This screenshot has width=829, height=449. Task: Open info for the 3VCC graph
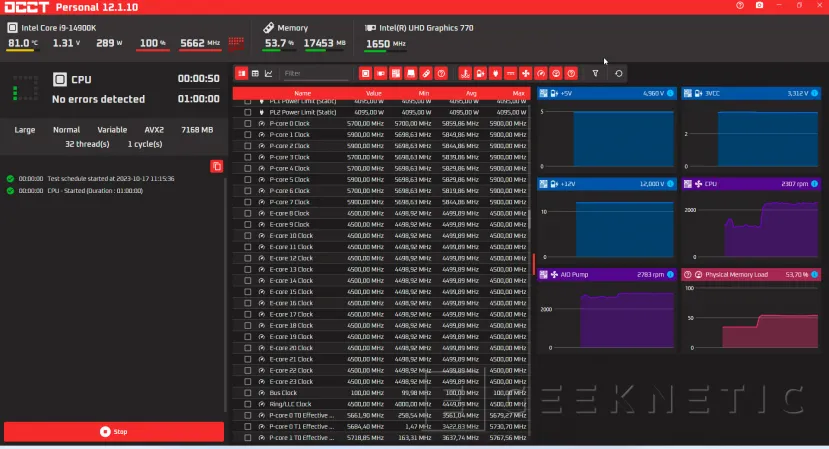[815, 93]
